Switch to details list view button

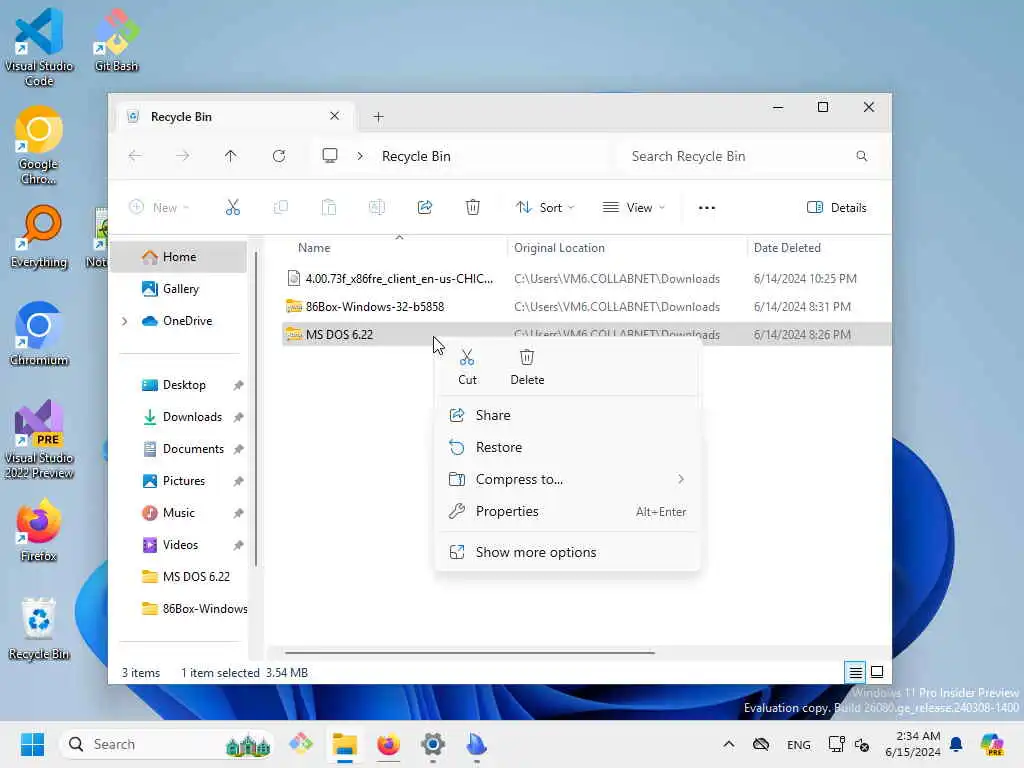[856, 672]
